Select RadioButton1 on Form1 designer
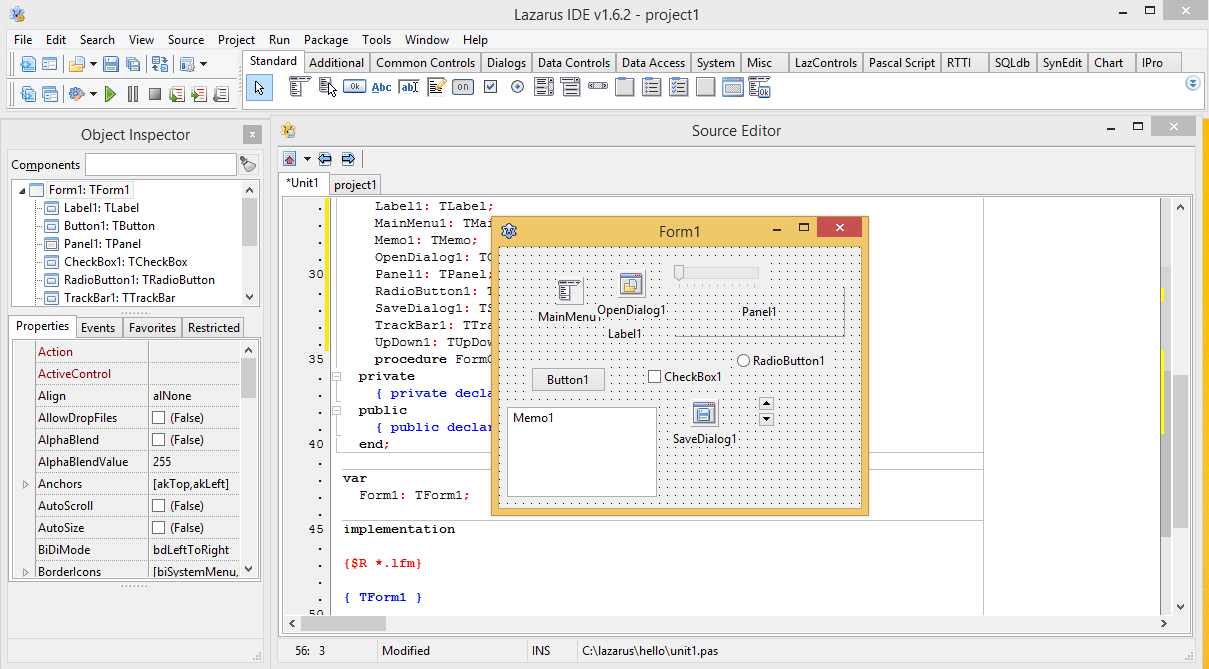The height and width of the screenshot is (669, 1209). coord(781,361)
